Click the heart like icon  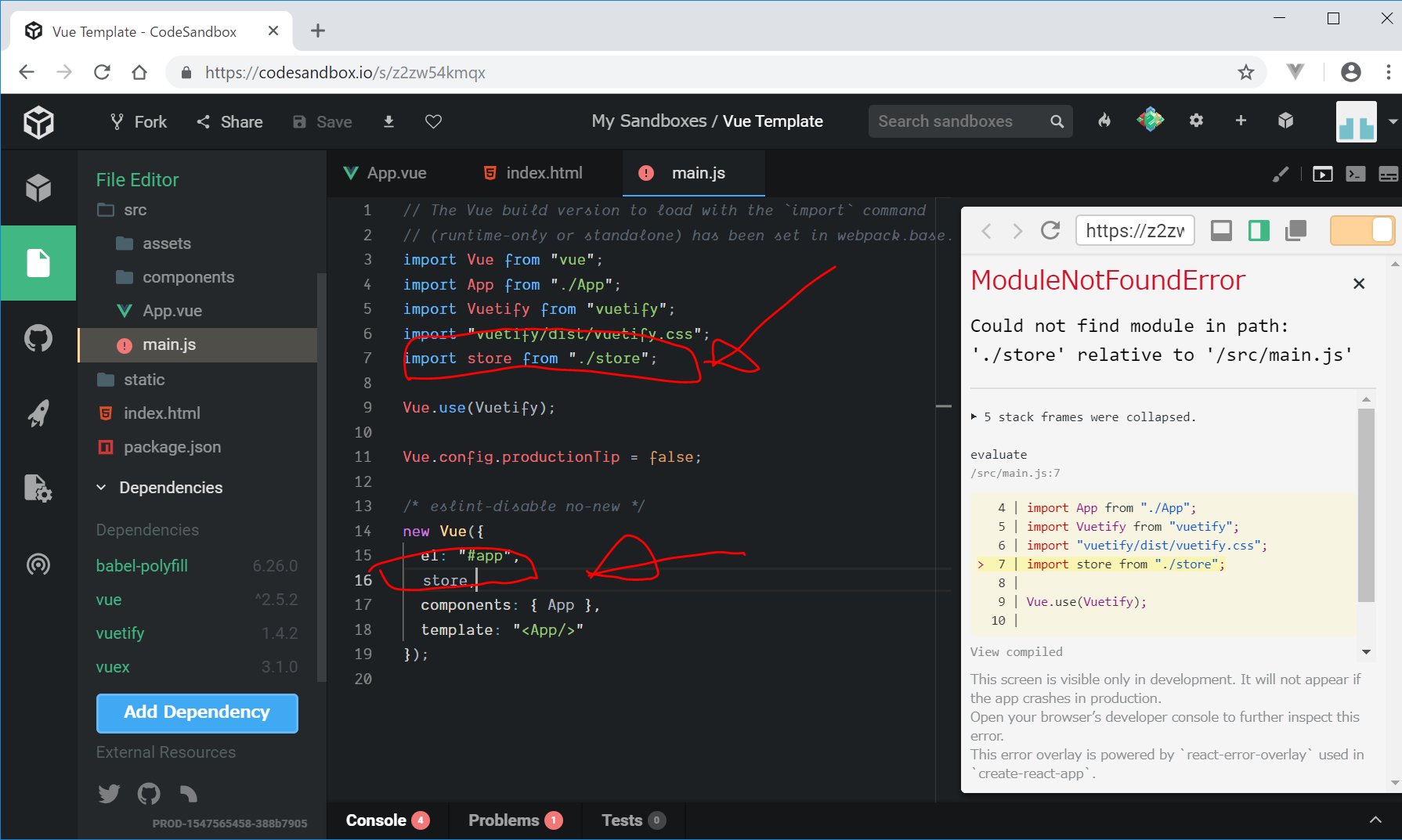433,121
